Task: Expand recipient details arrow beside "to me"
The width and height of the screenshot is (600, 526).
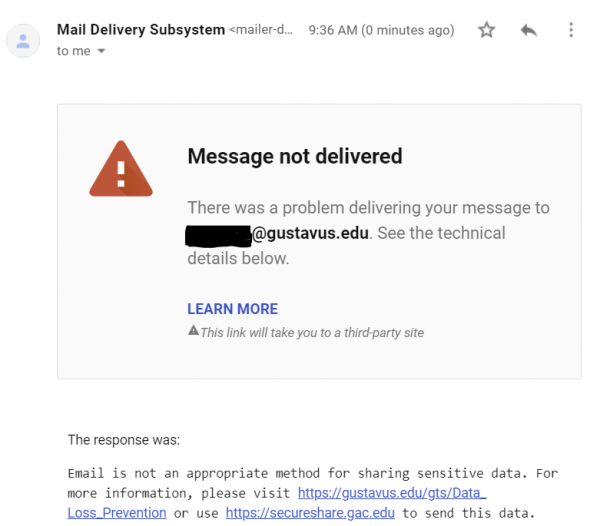Action: [x=101, y=51]
